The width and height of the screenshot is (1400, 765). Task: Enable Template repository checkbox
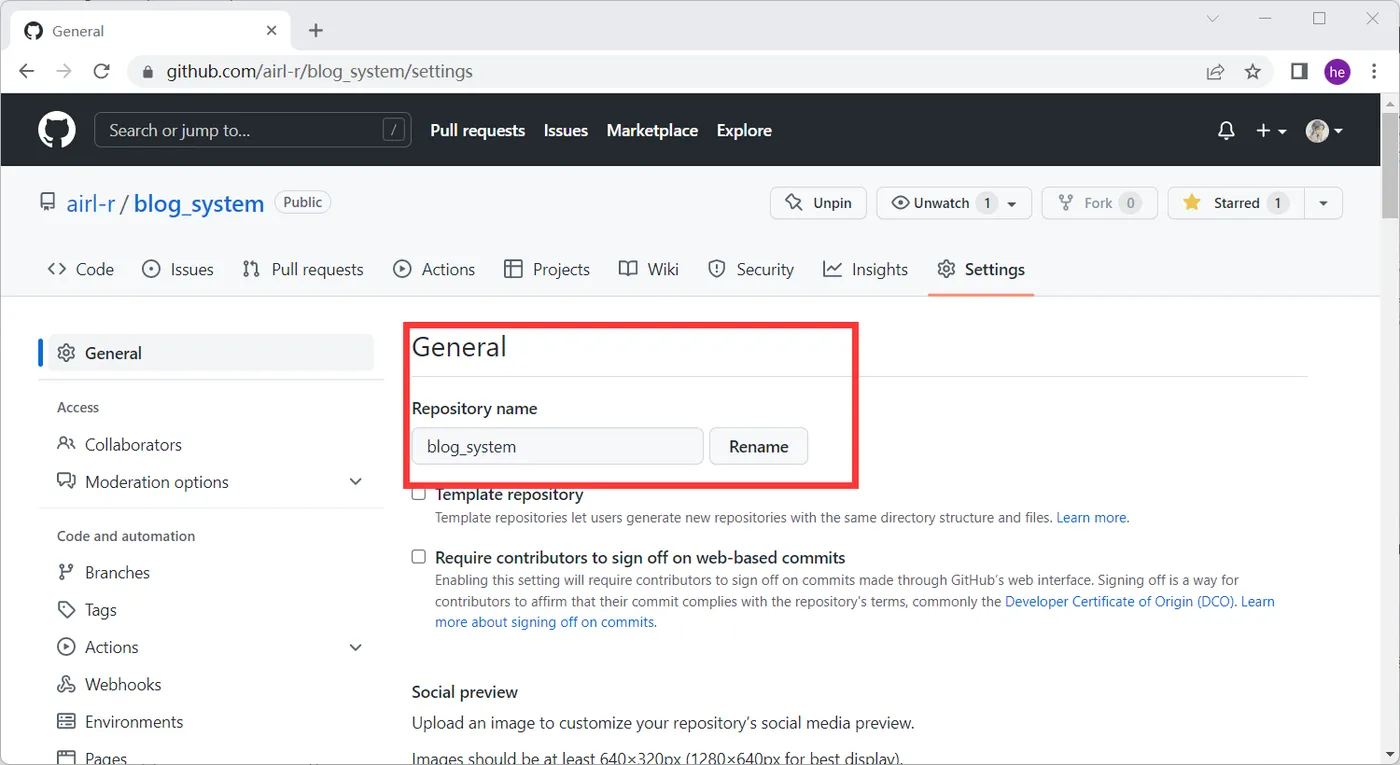point(419,494)
